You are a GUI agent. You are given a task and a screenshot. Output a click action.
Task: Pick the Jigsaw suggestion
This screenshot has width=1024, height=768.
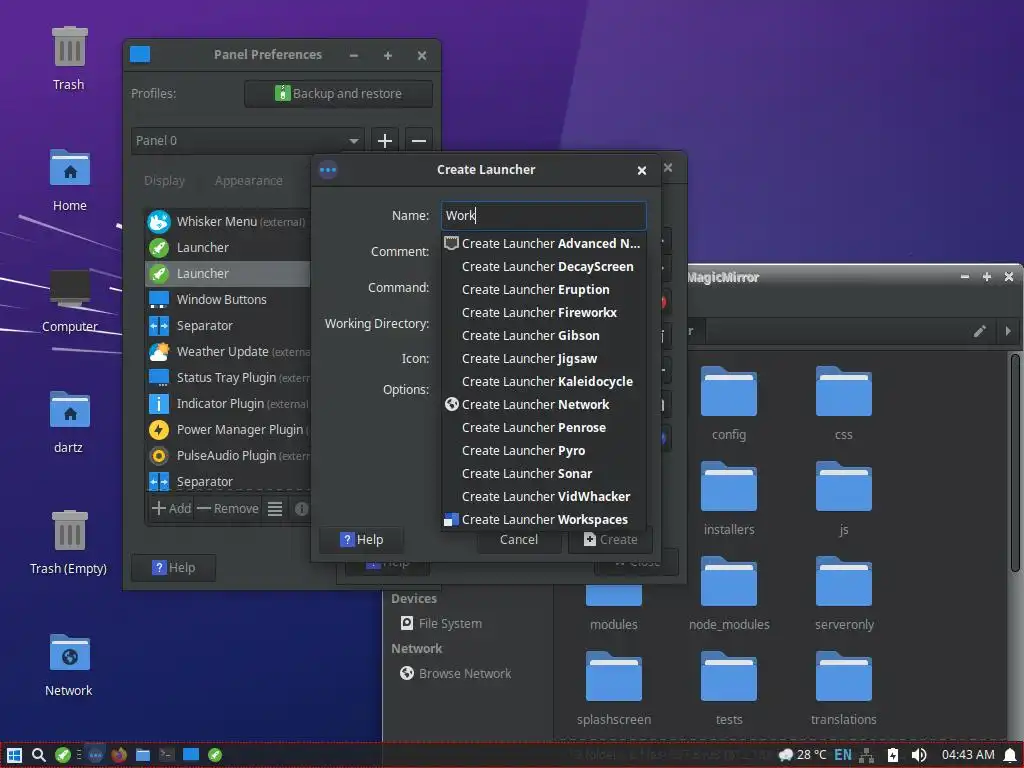tap(543, 359)
